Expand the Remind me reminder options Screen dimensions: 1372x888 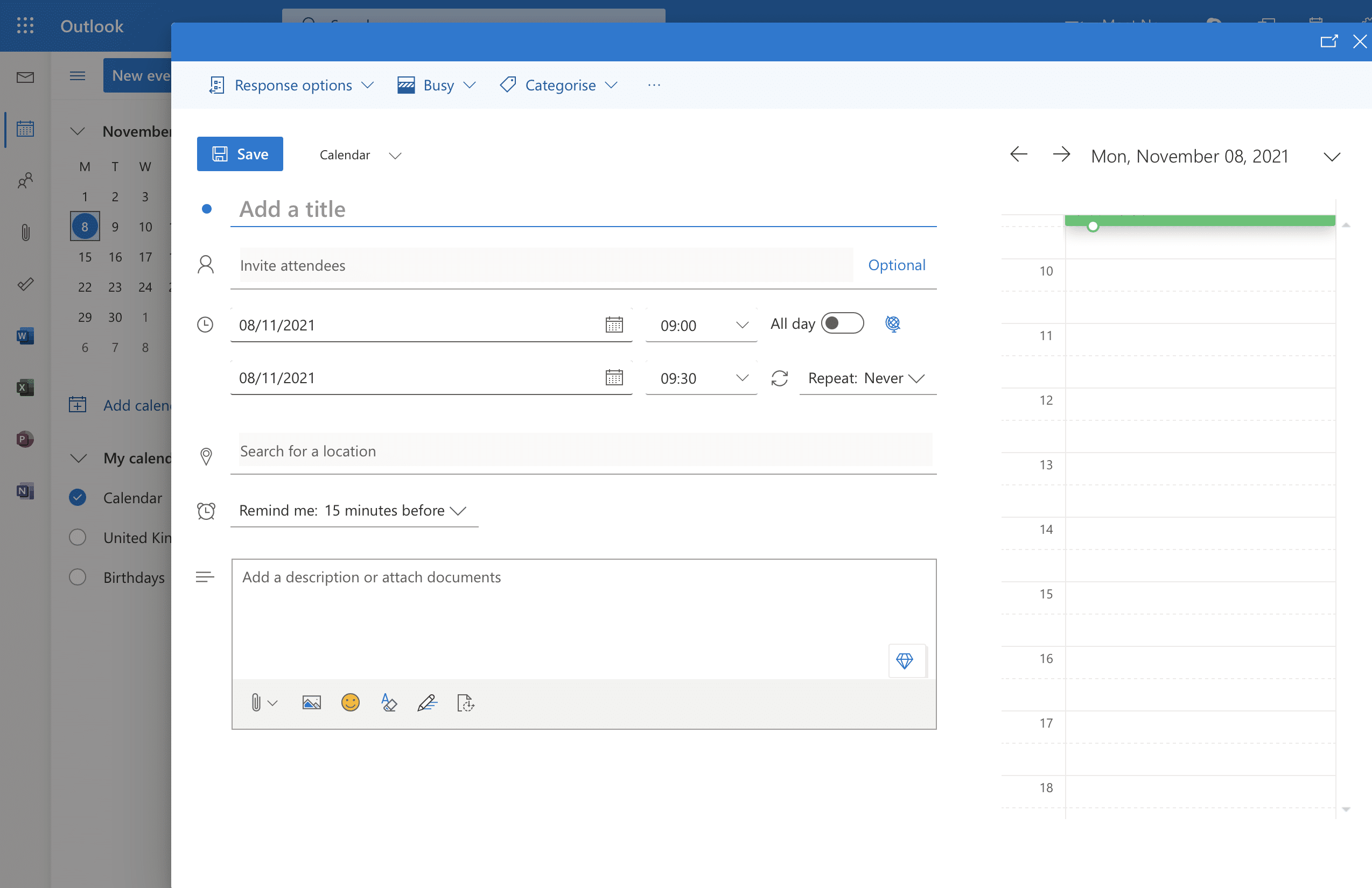click(x=458, y=511)
